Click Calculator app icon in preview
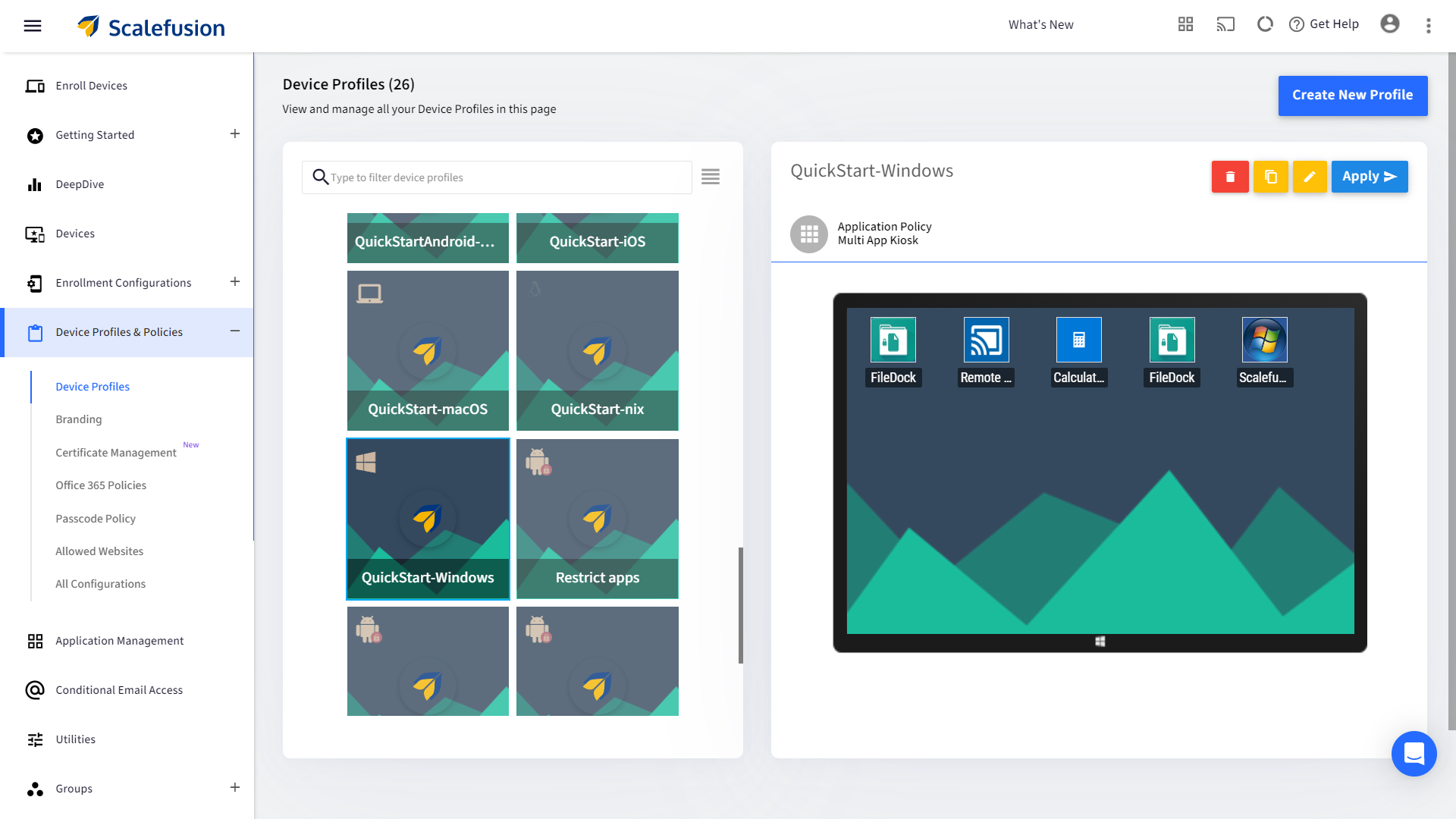Viewport: 1456px width, 819px height. tap(1079, 340)
